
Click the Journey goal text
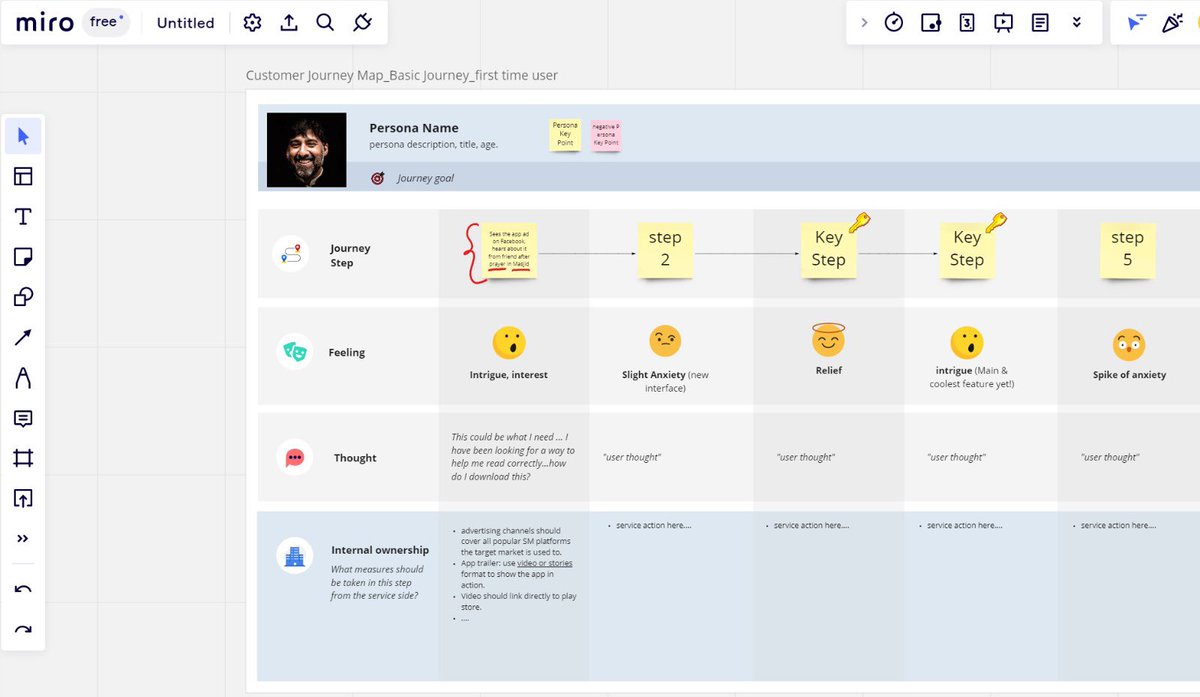click(425, 178)
